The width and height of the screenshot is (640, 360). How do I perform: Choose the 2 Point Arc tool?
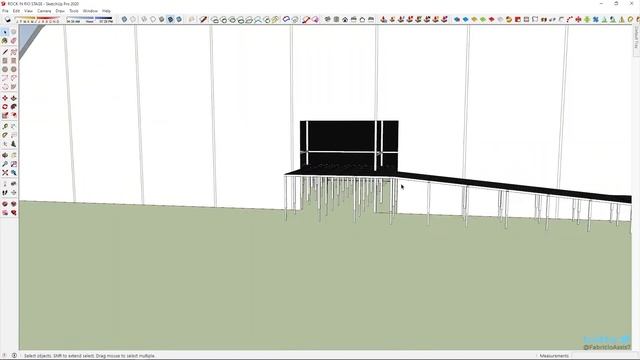tap(13, 78)
